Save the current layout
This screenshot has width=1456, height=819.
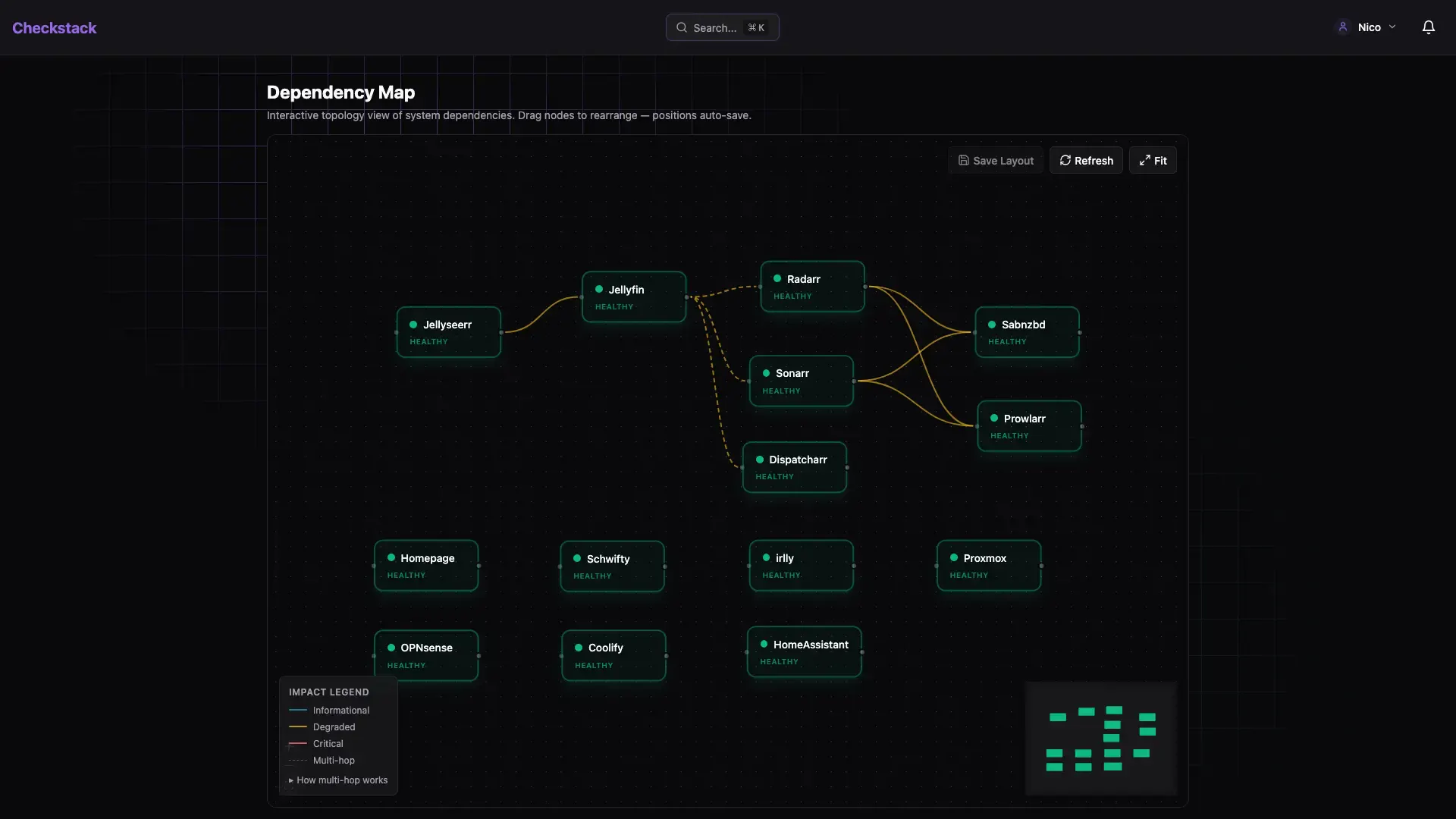[996, 160]
